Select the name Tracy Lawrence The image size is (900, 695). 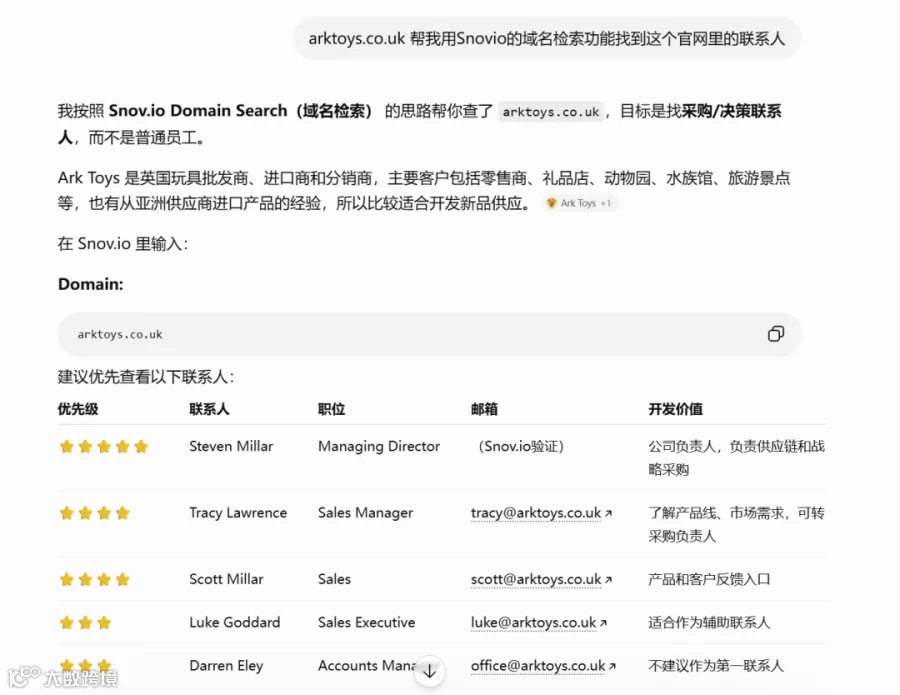pyautogui.click(x=238, y=512)
